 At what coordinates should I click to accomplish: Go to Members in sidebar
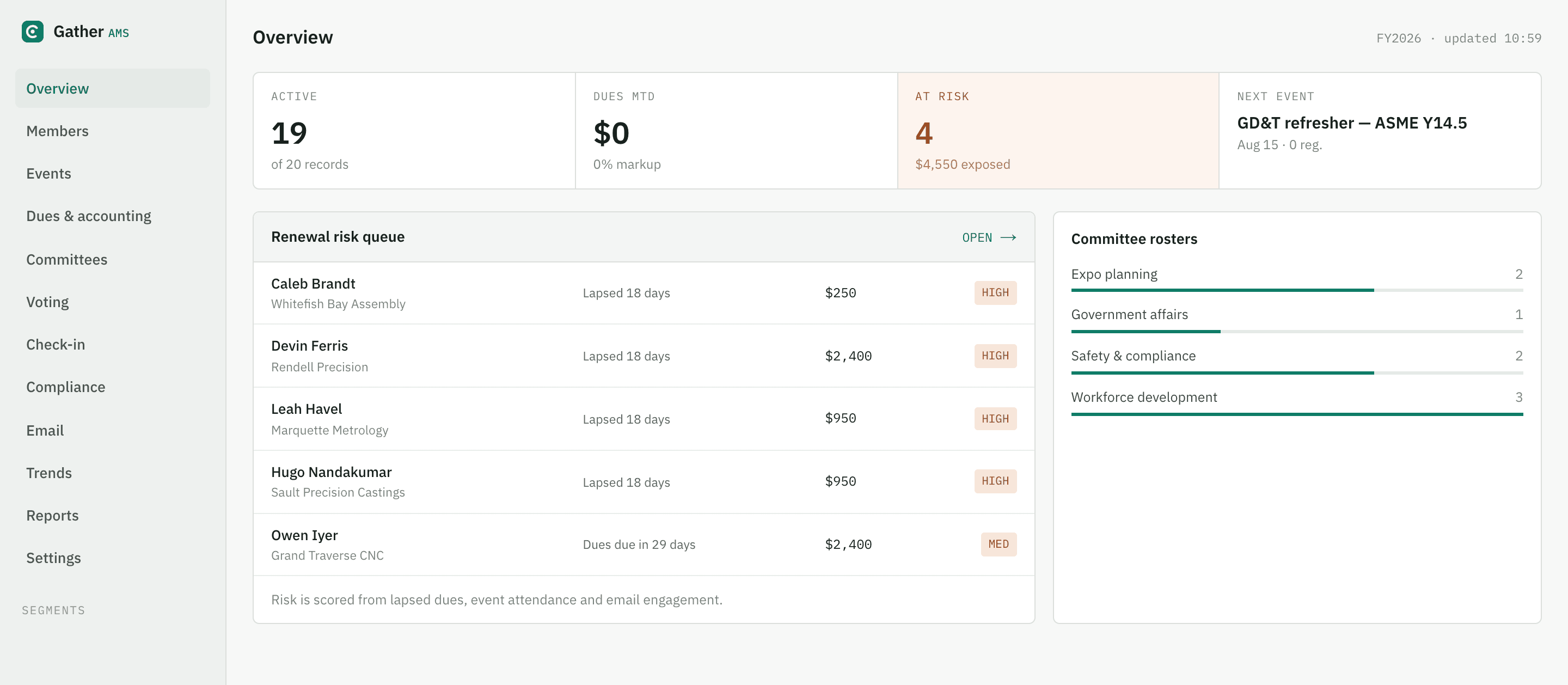click(113, 131)
